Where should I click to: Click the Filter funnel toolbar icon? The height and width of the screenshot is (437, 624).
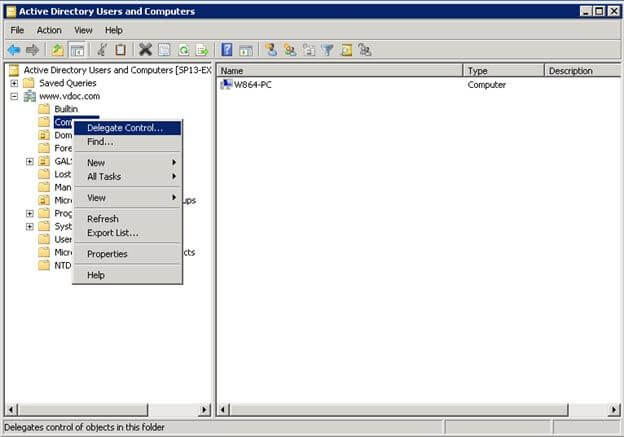328,50
